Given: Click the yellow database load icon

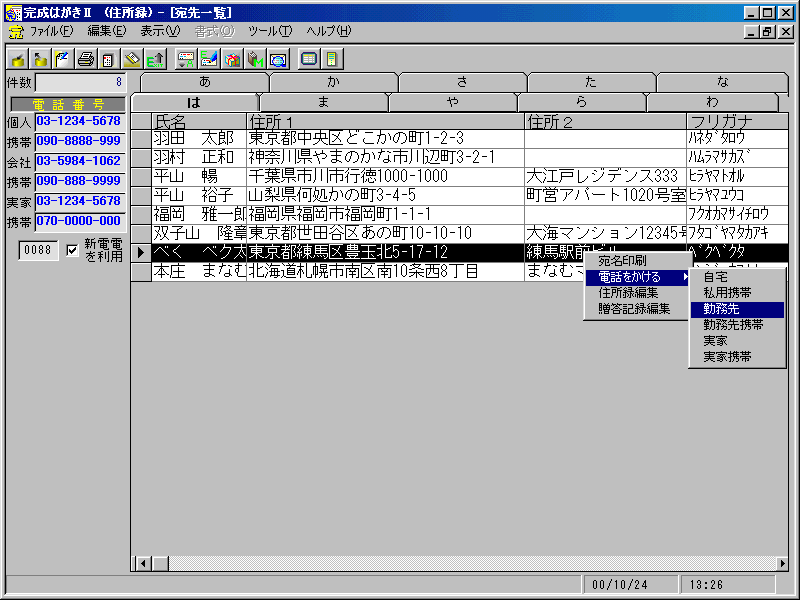Looking at the screenshot, I should coord(40,59).
